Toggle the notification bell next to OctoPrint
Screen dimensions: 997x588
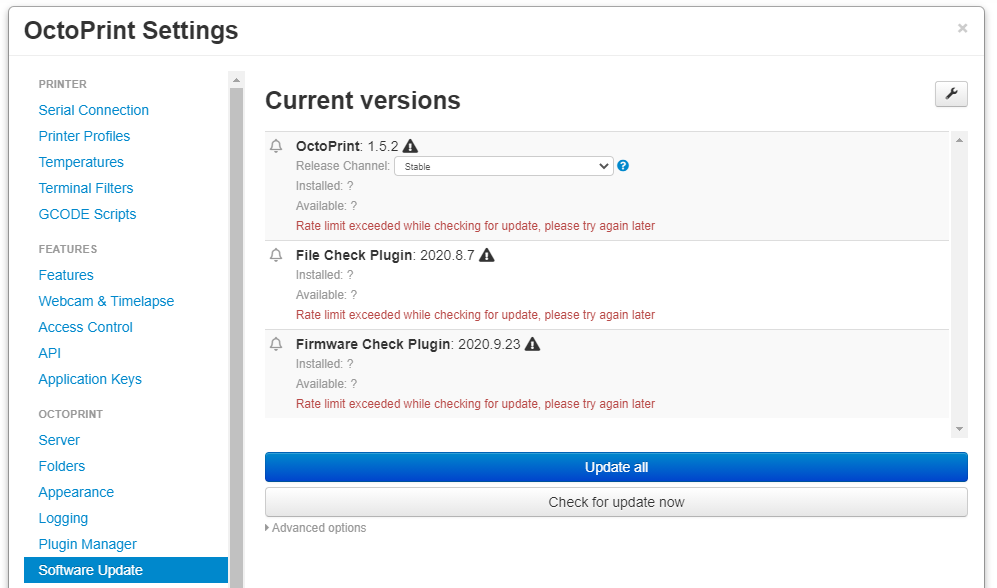tap(275, 145)
